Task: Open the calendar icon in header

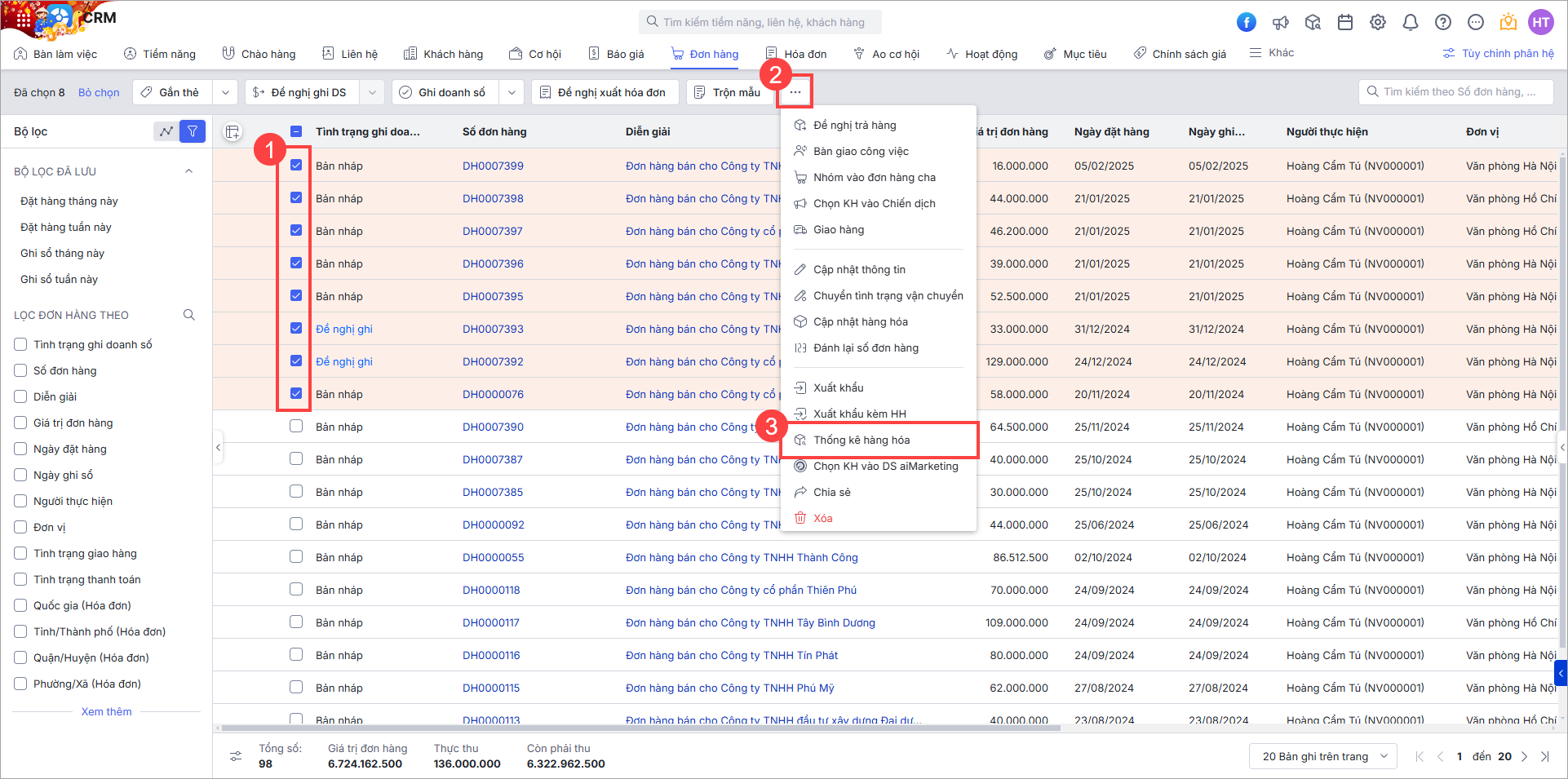Action: pos(1345,23)
